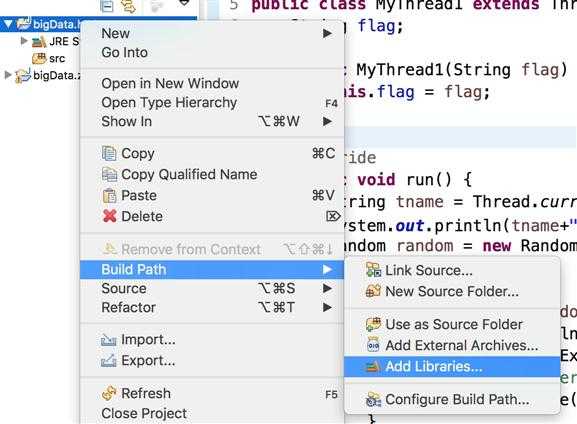
Task: Click the Link Source icon
Action: (373, 270)
